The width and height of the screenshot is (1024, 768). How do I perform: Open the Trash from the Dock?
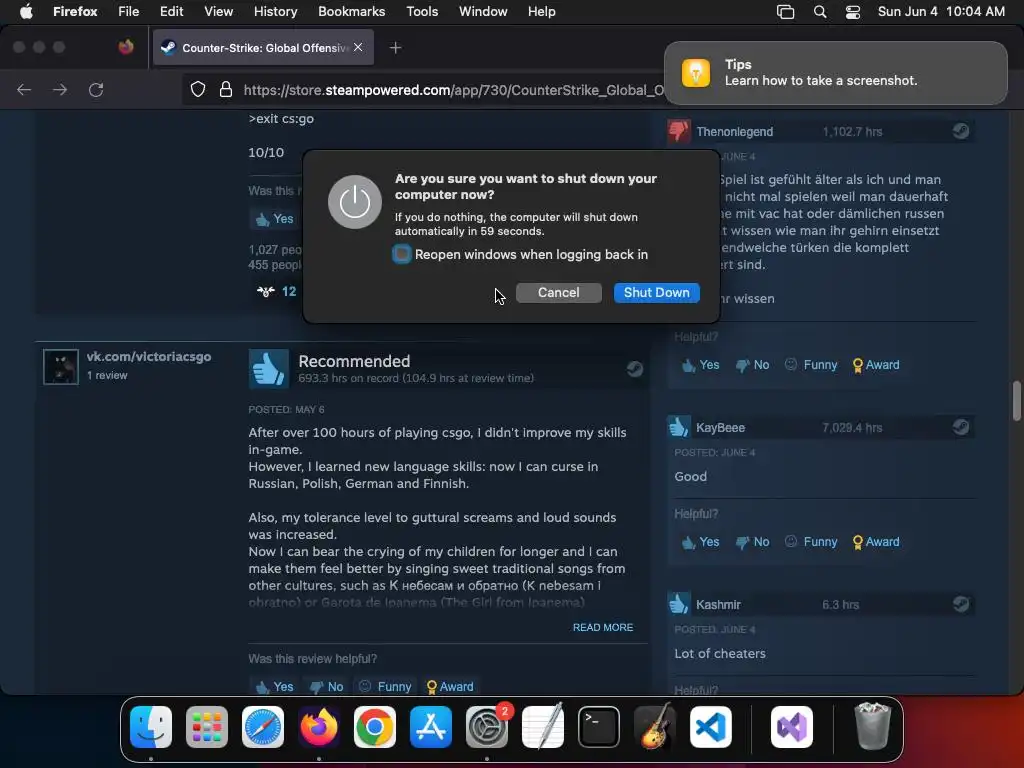point(872,727)
